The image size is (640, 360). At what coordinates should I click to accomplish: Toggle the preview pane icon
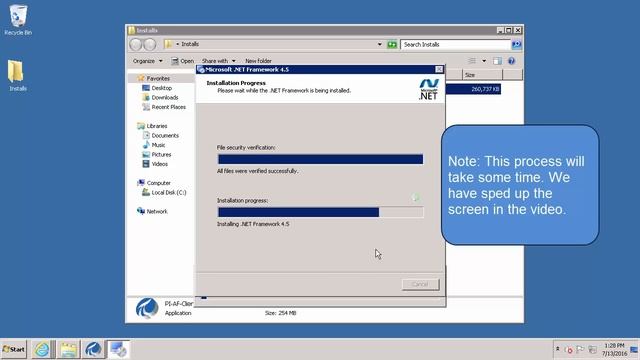[x=497, y=61]
